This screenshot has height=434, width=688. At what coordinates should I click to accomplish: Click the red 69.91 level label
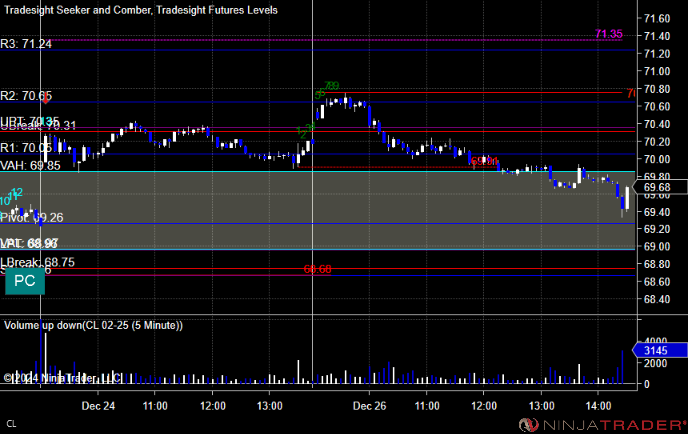point(484,161)
